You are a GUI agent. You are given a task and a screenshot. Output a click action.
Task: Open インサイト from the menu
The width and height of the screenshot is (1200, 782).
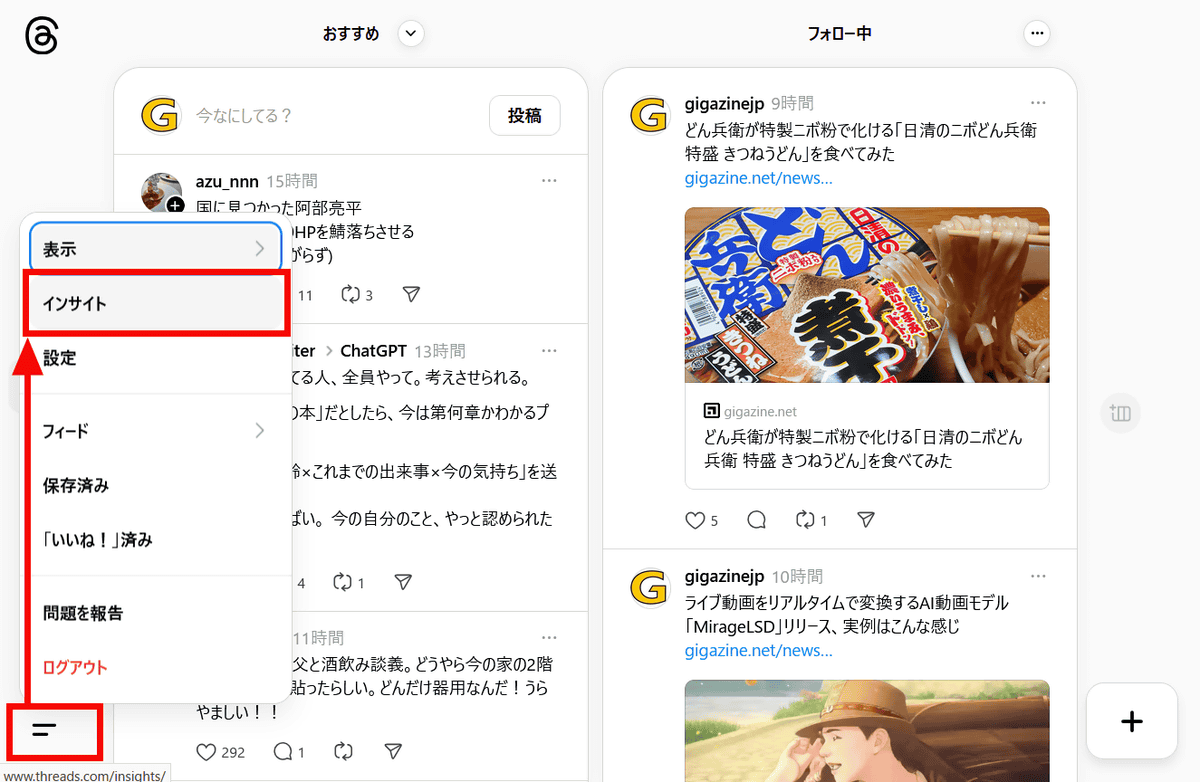[158, 302]
